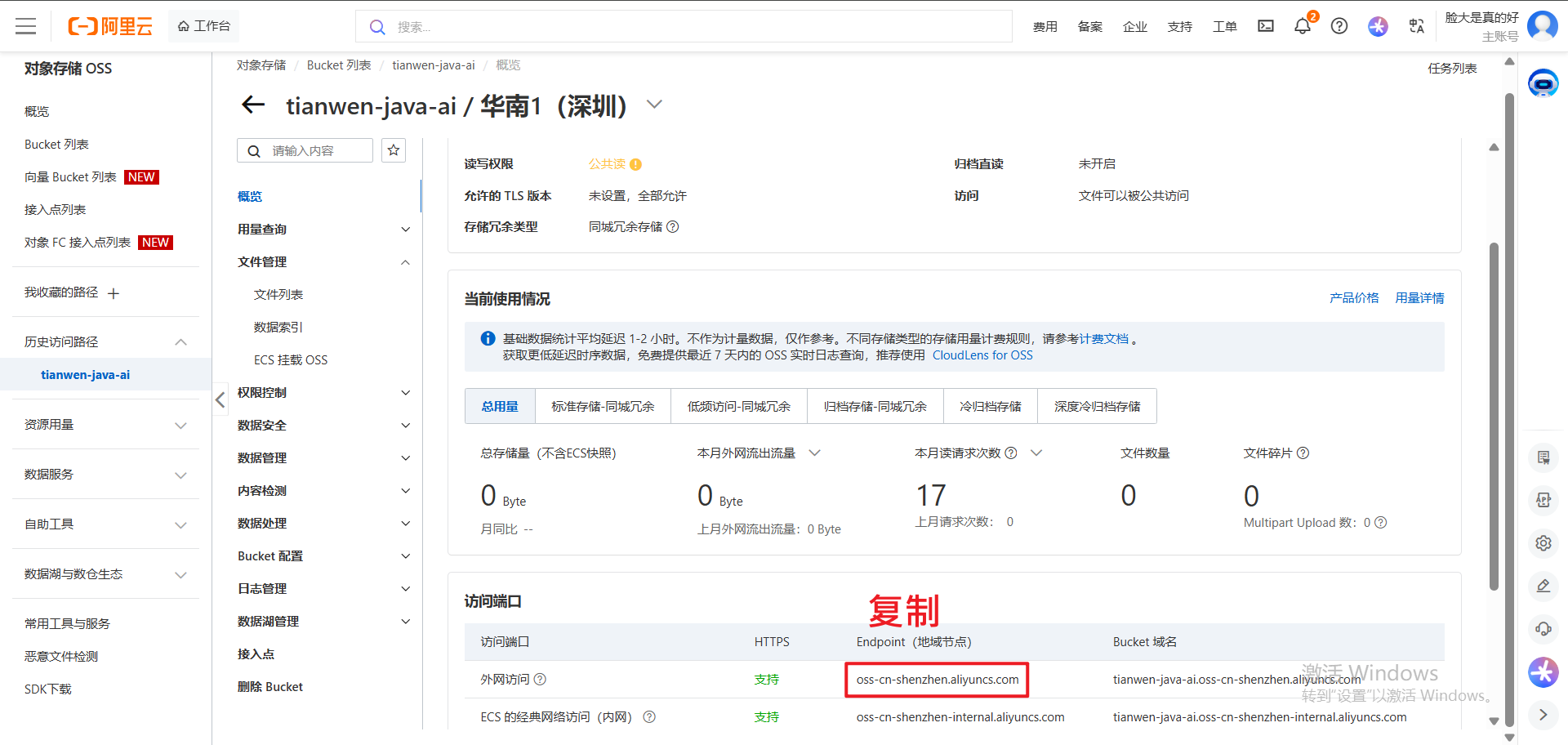Open the hamburger navigation menu
Viewport: 1568px width, 745px height.
tap(26, 26)
